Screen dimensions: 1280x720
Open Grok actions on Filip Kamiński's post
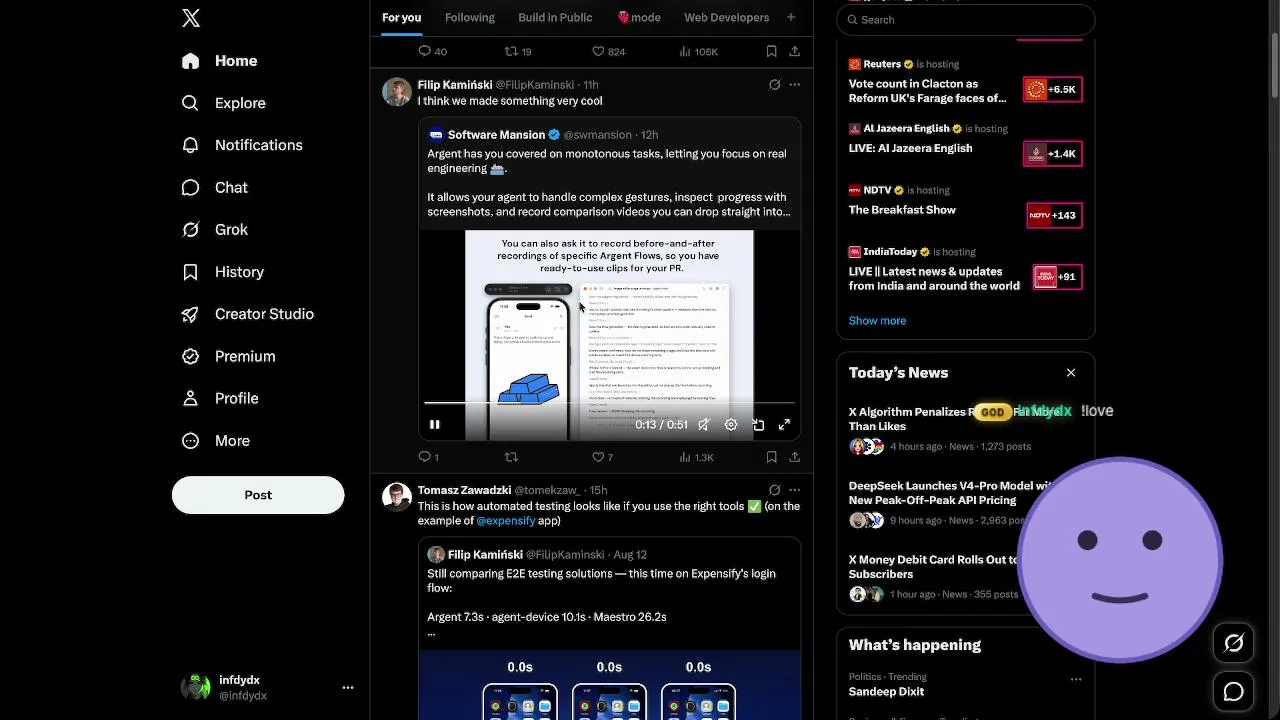(774, 85)
